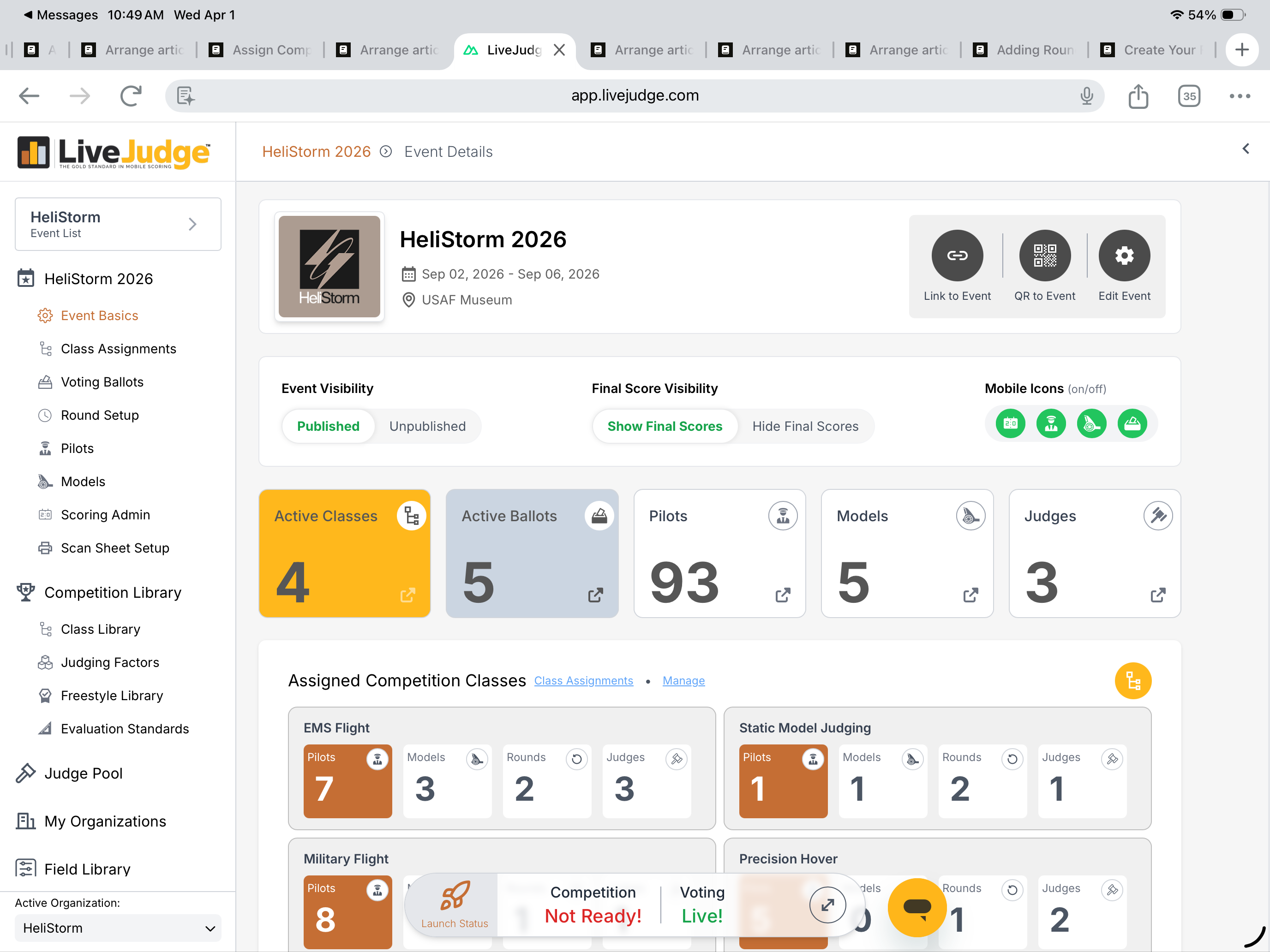
Task: Click the Class Assignments link
Action: [583, 681]
